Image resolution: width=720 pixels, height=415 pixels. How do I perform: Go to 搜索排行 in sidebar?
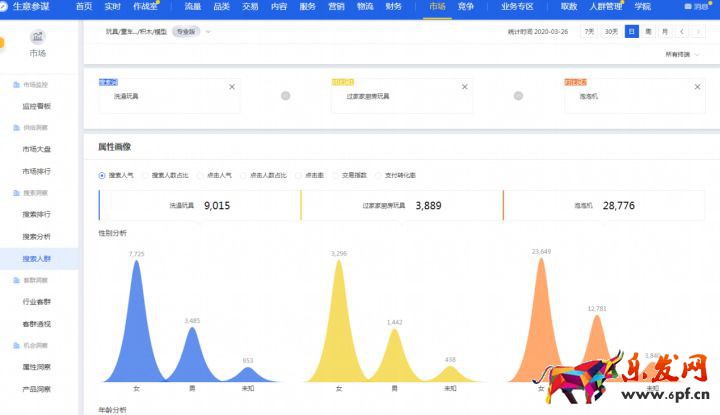(x=37, y=213)
